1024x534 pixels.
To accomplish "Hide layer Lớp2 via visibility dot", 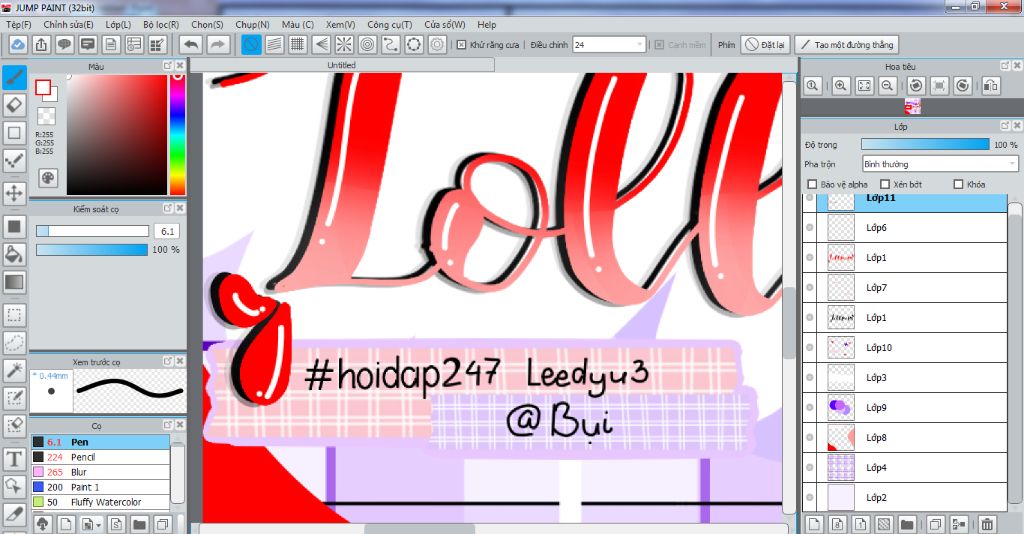I will pyautogui.click(x=810, y=497).
